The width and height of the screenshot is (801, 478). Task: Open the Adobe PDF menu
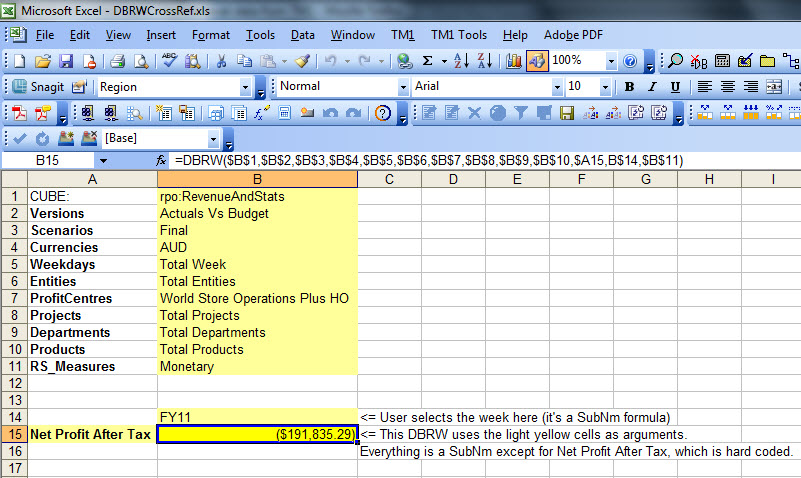[573, 35]
